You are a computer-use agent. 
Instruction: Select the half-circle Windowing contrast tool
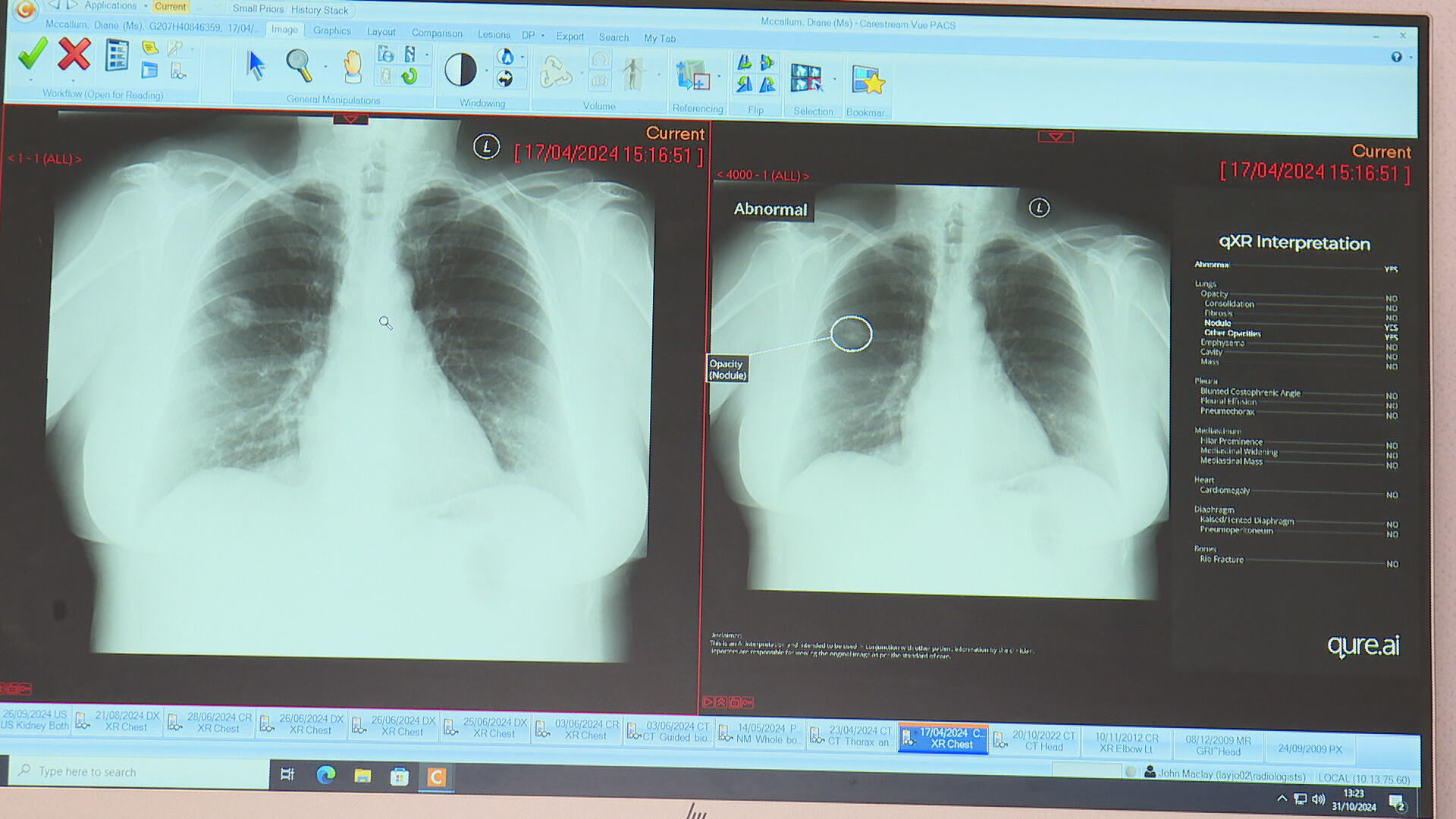tap(460, 70)
